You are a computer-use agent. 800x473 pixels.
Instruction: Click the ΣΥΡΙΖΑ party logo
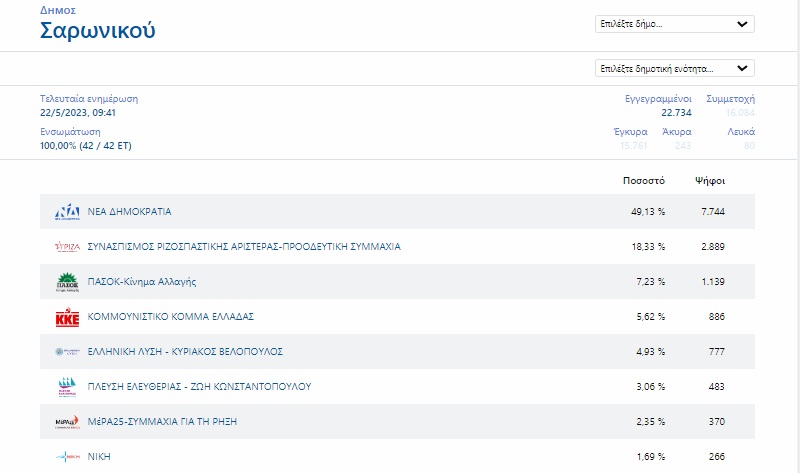[67, 247]
